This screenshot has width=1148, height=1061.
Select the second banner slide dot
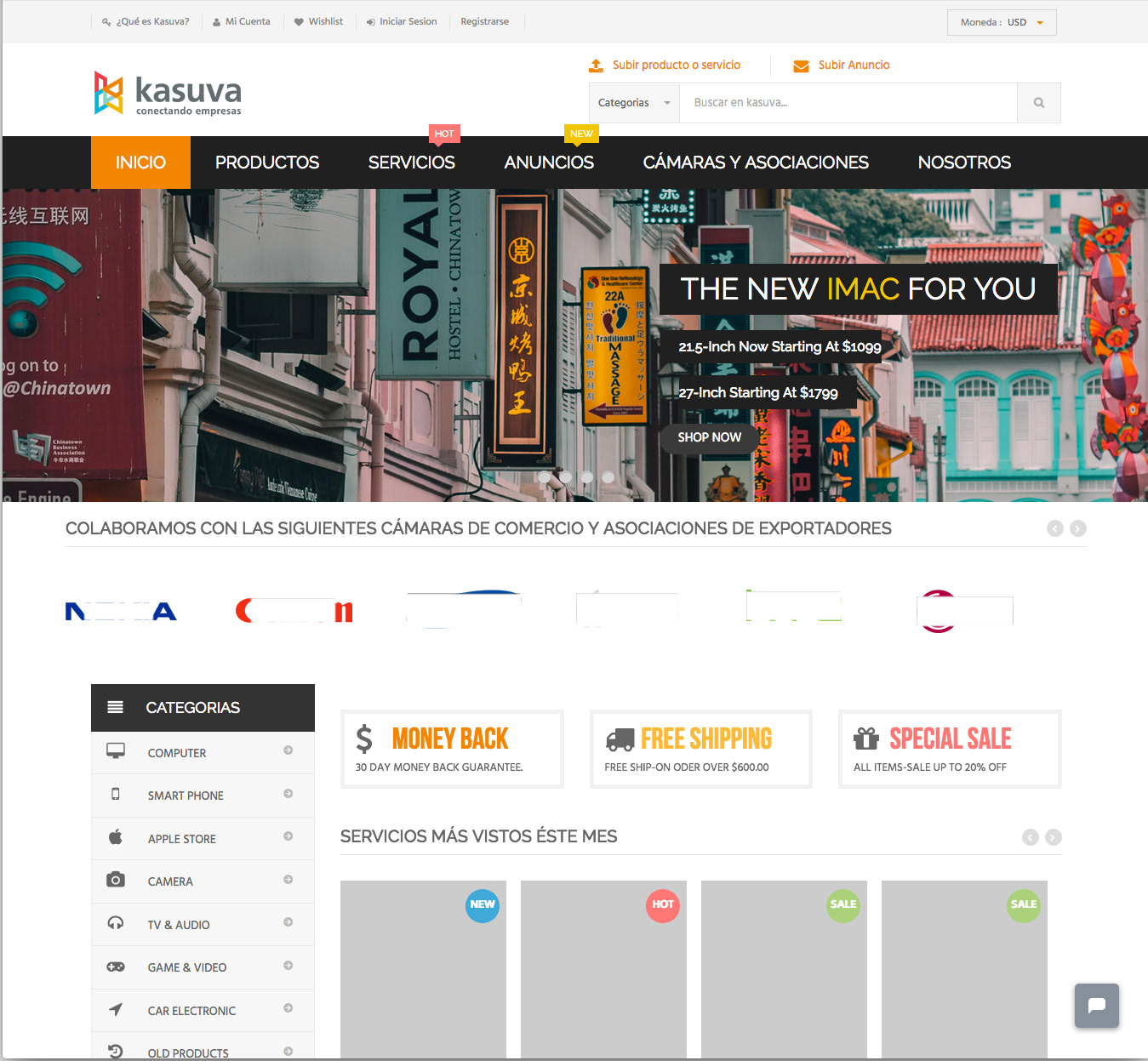(566, 477)
